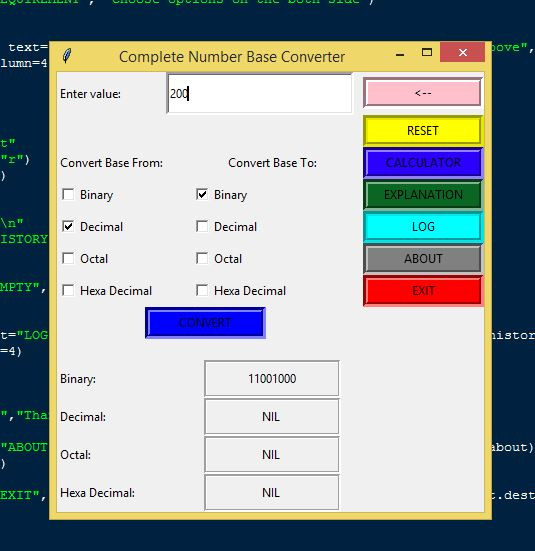This screenshot has height=551, width=535.
Task: Open the cyan LOG button
Action: [423, 227]
